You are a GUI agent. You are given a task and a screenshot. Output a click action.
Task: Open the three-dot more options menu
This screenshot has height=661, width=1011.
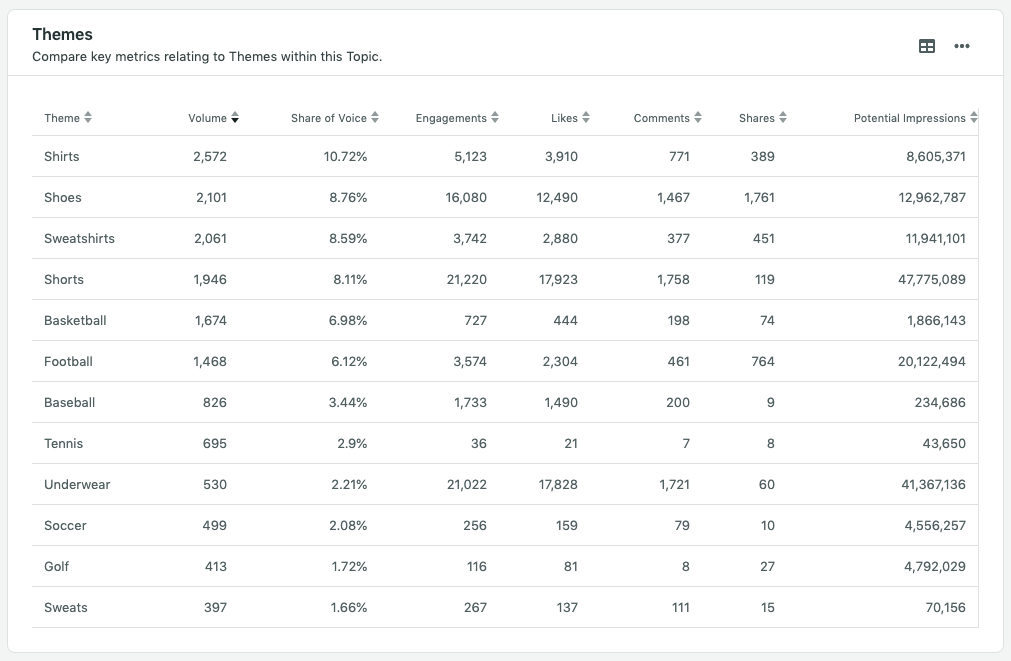961,46
